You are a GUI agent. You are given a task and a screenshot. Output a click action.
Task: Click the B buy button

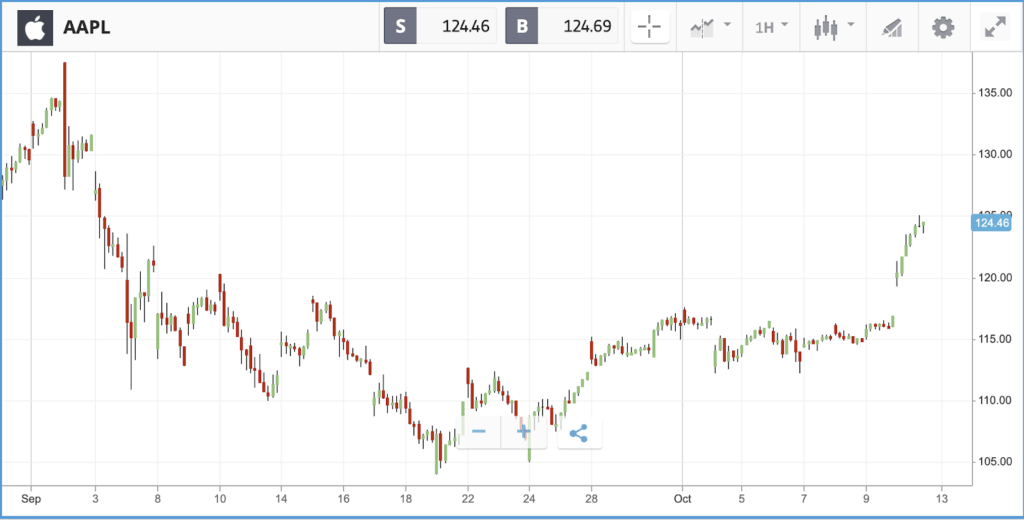click(522, 26)
